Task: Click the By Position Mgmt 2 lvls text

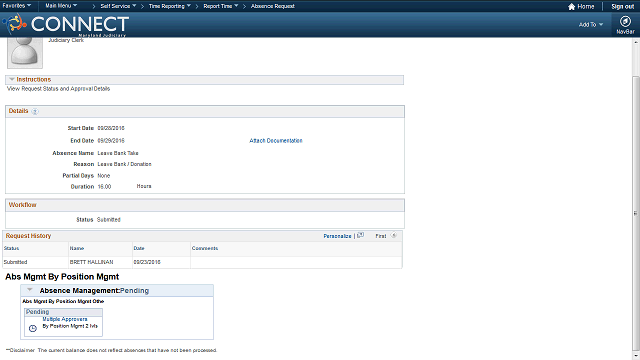Action: (70, 326)
